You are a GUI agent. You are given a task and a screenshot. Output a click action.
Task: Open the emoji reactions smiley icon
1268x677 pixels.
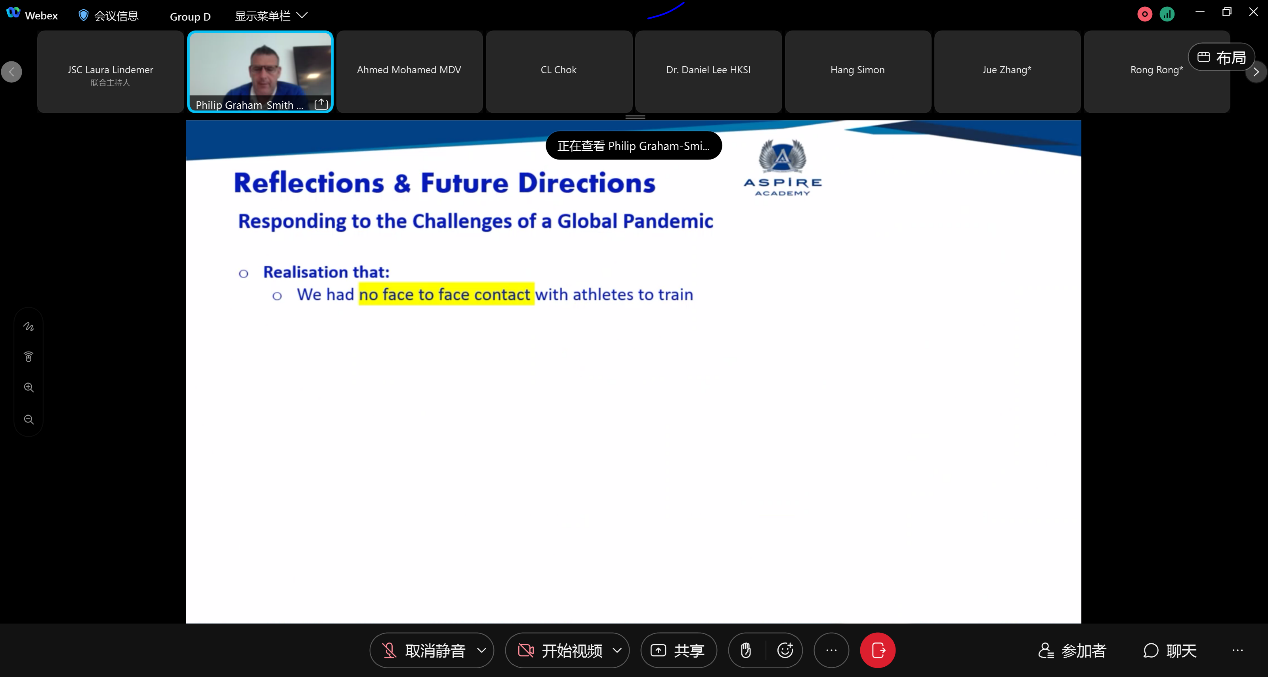click(785, 651)
